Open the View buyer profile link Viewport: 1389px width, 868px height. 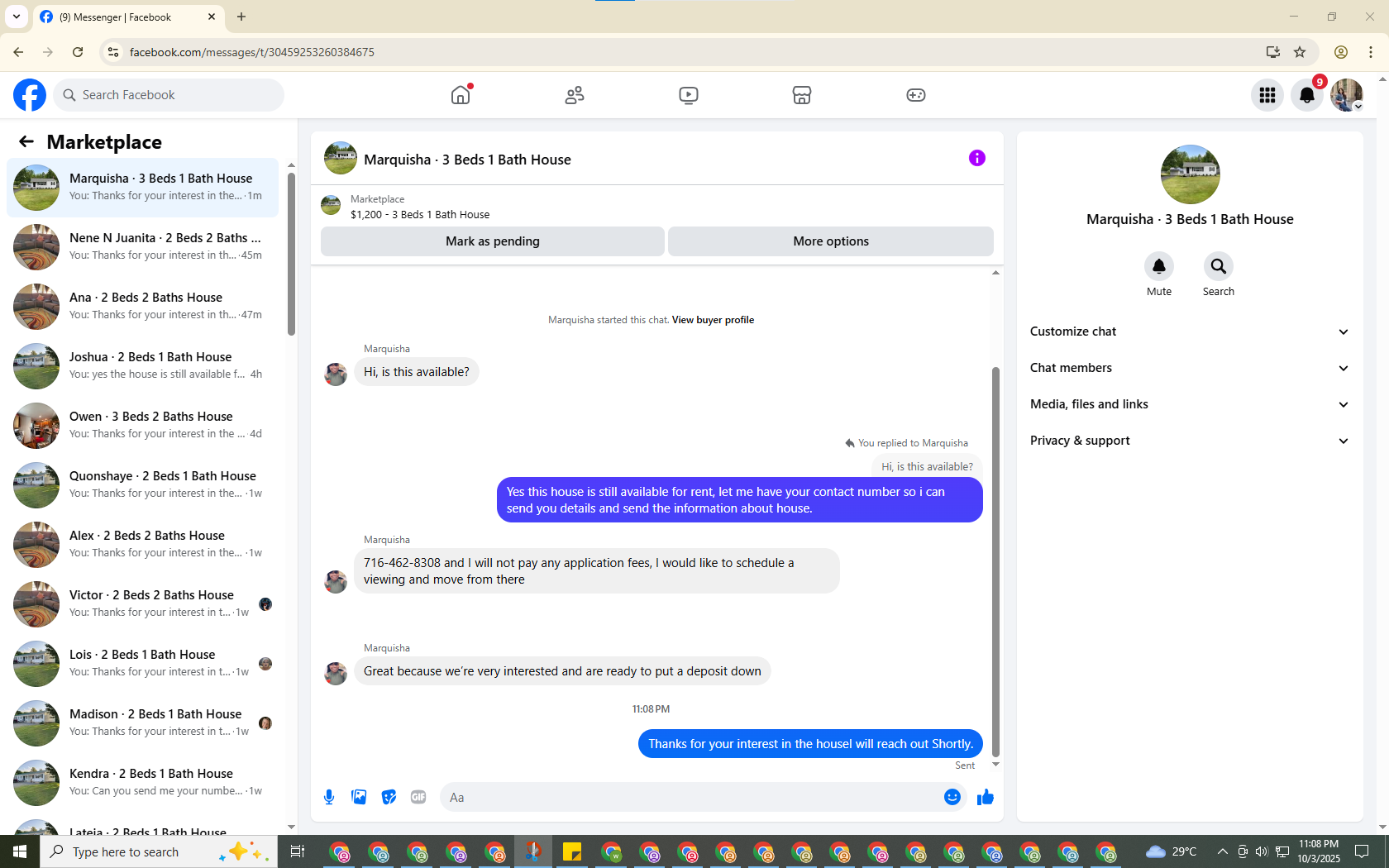coord(713,320)
